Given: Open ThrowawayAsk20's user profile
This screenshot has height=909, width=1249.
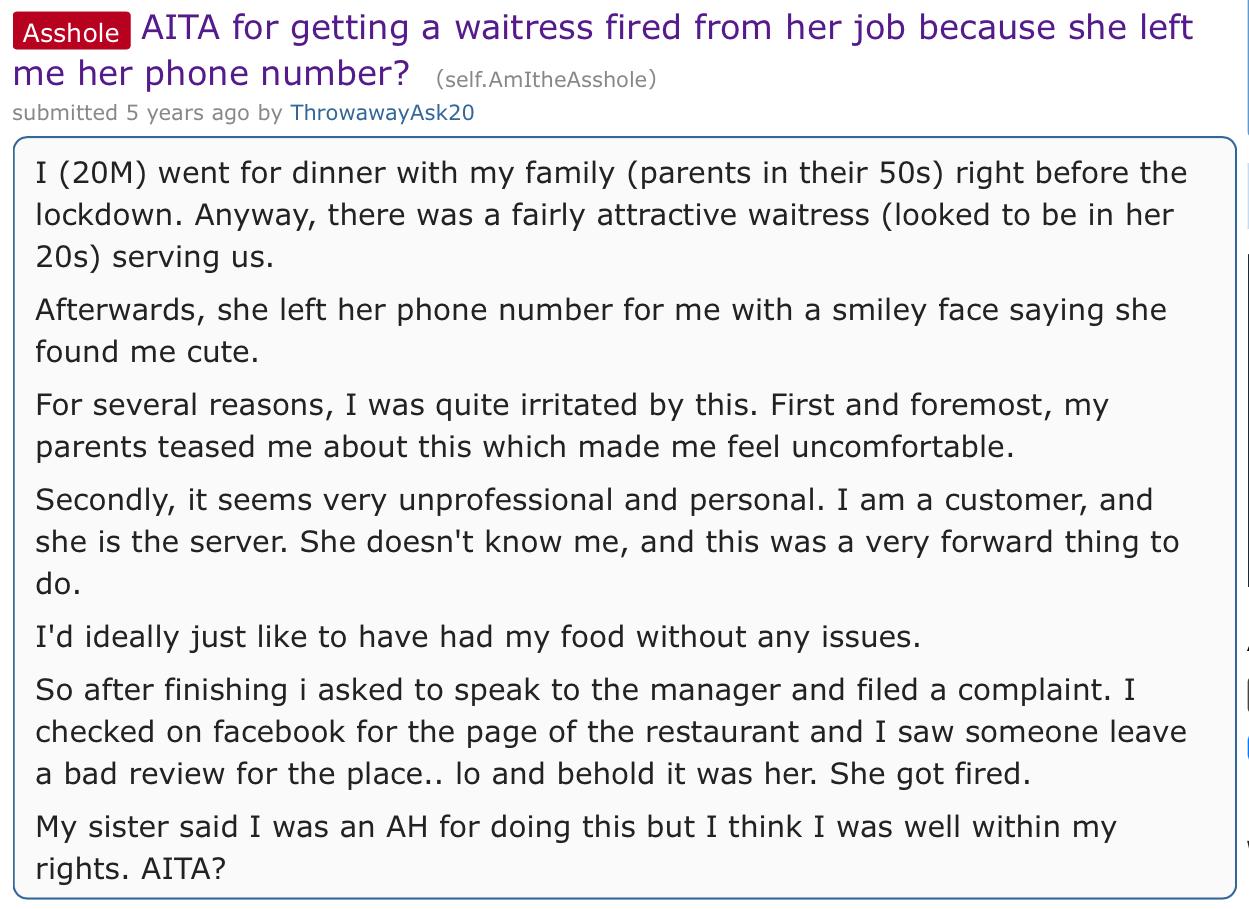Looking at the screenshot, I should coord(382,112).
